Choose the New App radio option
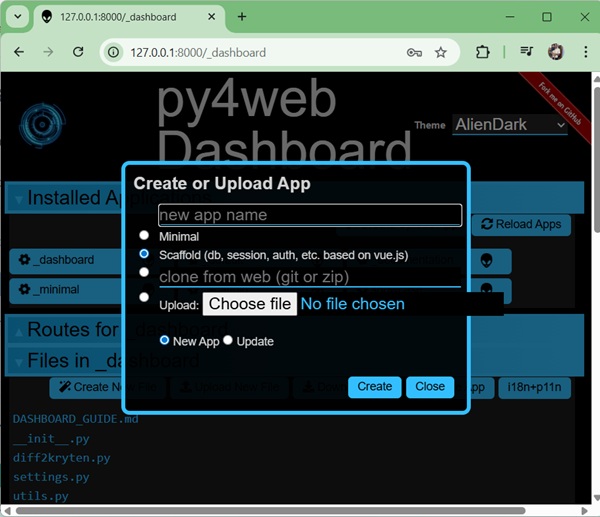 164,340
